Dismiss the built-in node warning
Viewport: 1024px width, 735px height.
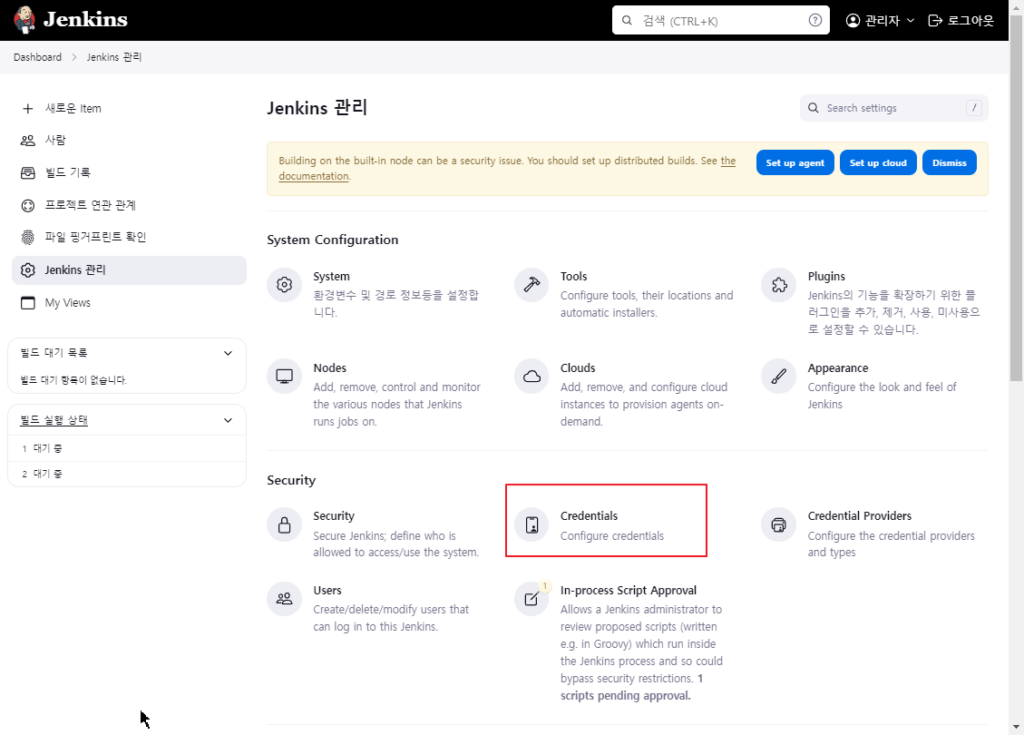click(949, 163)
